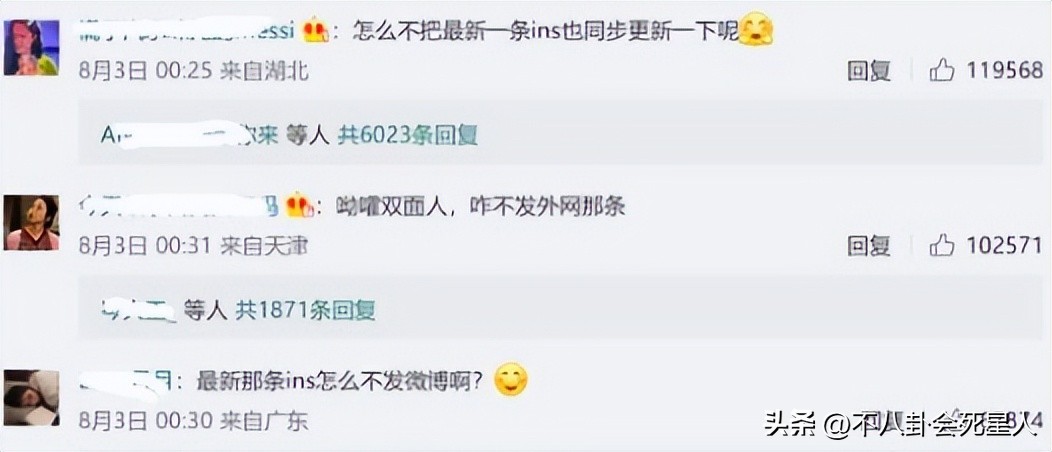Expand the 共6023条回复 thread
Viewport: 1052px width, 452px height.
point(407,135)
